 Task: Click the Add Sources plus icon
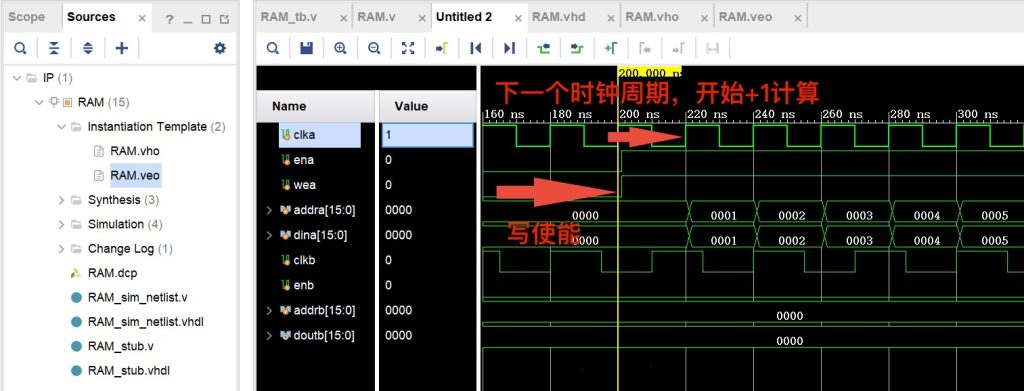pyautogui.click(x=121, y=48)
